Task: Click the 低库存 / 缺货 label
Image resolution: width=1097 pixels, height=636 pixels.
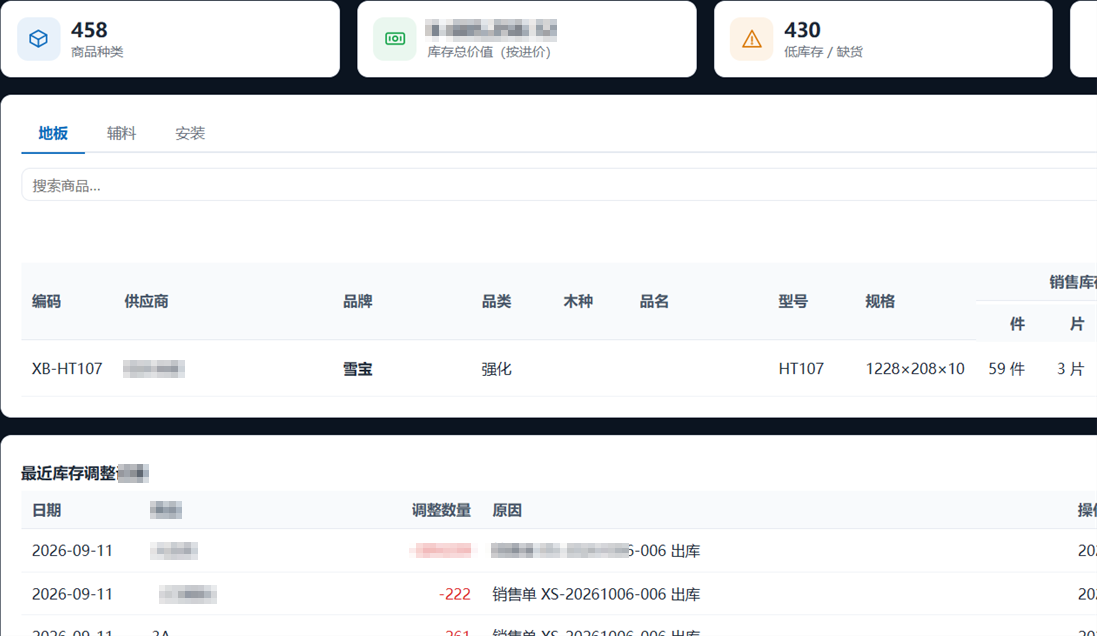Action: pos(823,52)
